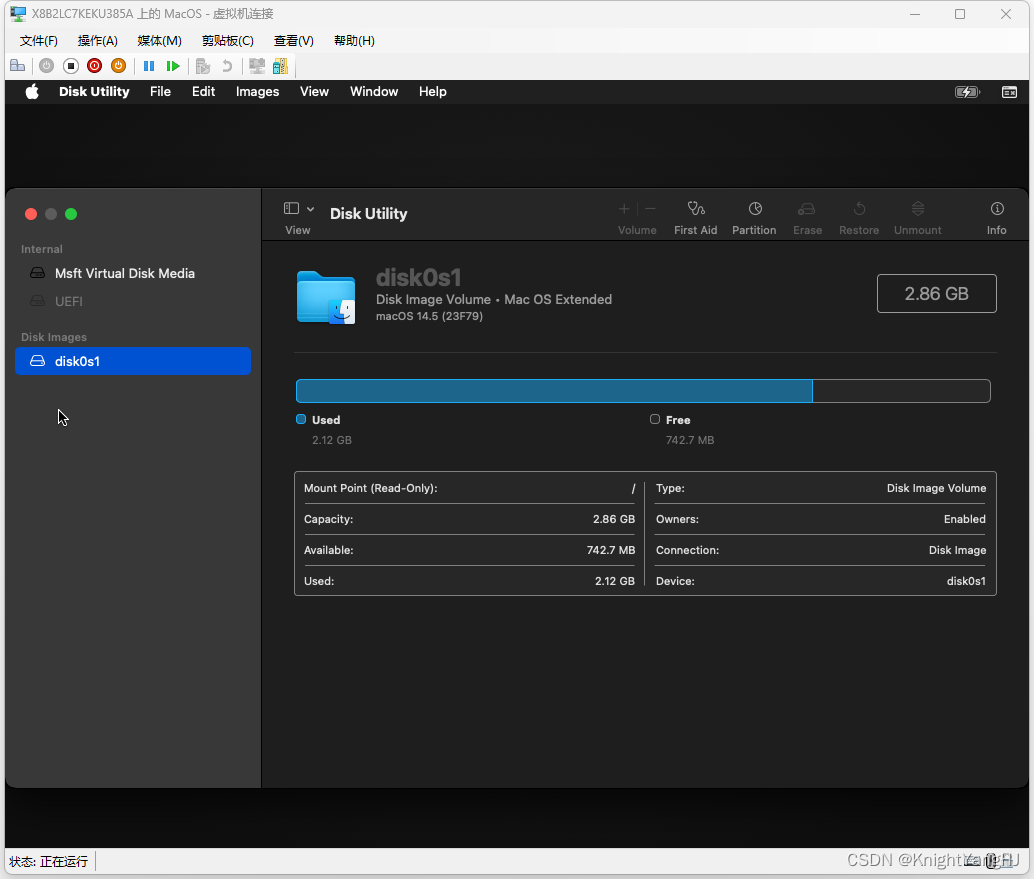Open the 帮助(H) menu
This screenshot has height=879, width=1034.
(354, 41)
